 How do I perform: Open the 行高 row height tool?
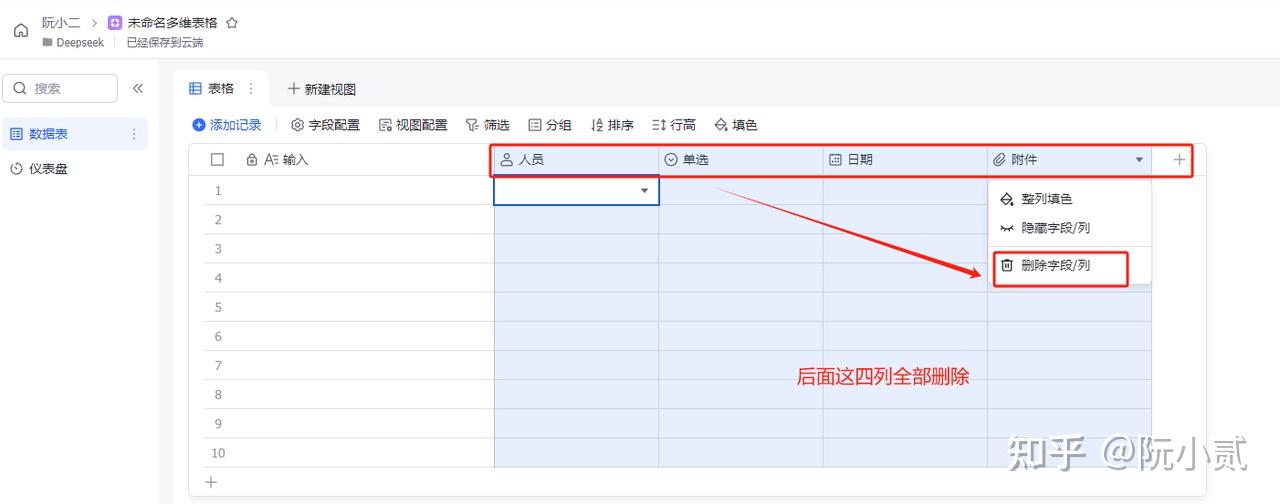pyautogui.click(x=674, y=125)
